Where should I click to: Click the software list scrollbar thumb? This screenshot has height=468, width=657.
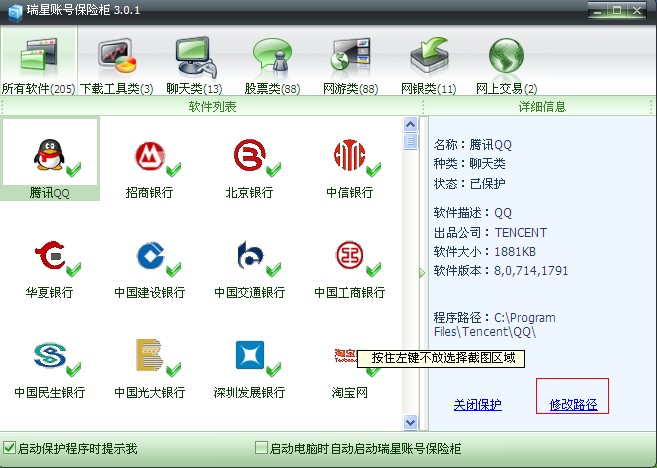coord(411,141)
